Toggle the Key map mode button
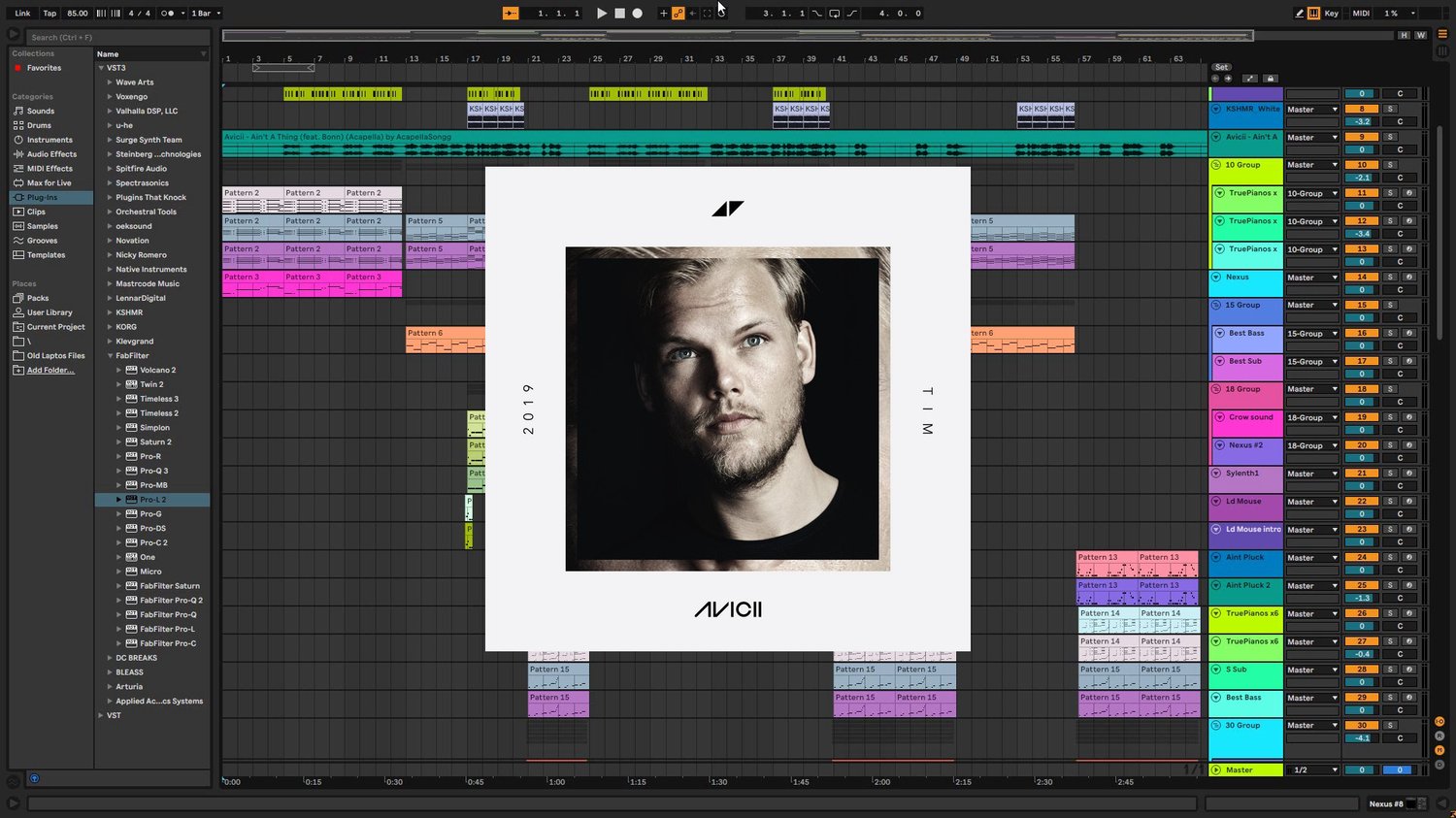 (x=1332, y=14)
